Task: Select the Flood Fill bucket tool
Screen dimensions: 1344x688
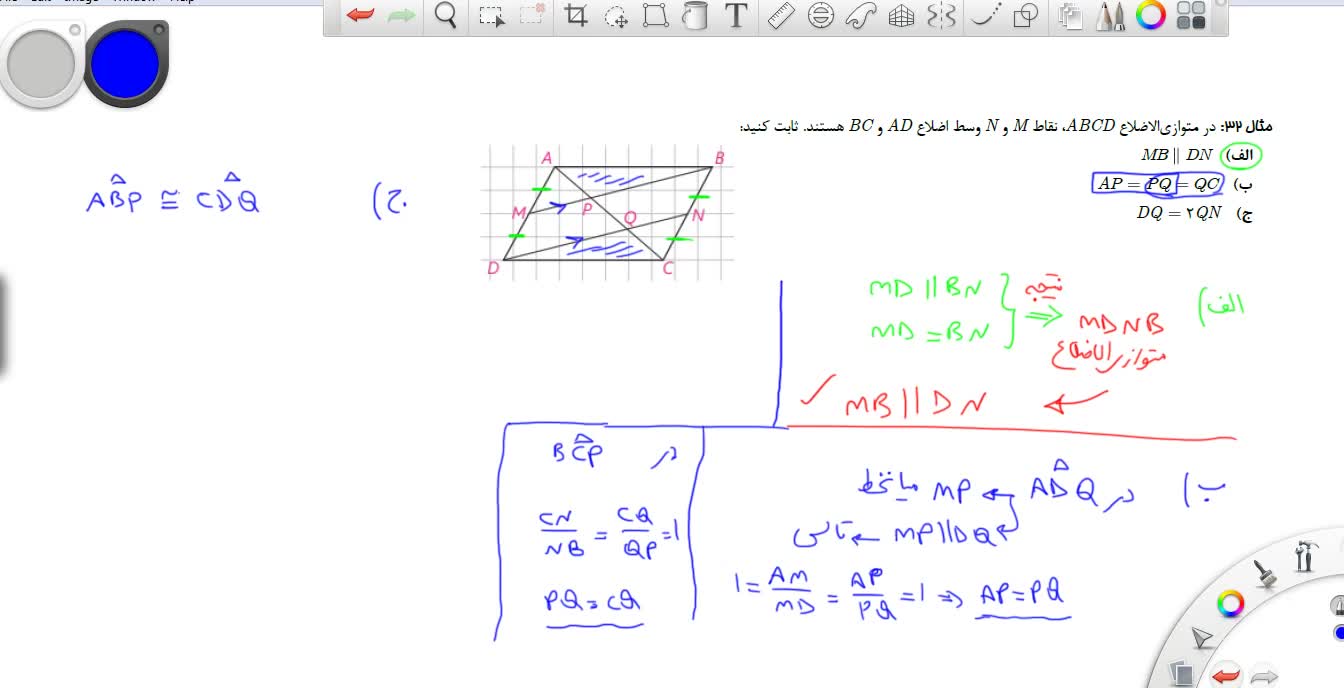Action: pyautogui.click(x=695, y=15)
